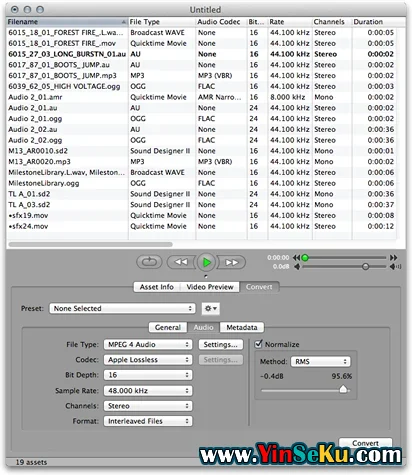
Task: Click the low volume speaker icon
Action: point(297,266)
